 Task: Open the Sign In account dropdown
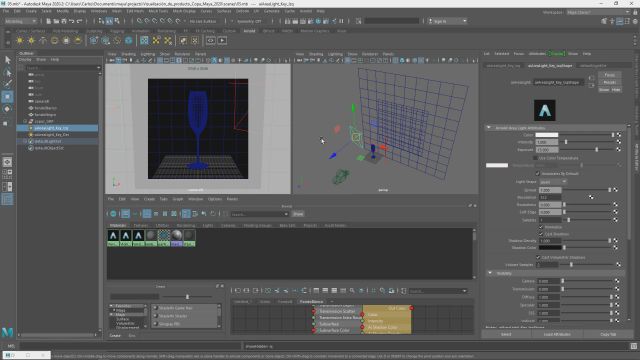tap(447, 21)
